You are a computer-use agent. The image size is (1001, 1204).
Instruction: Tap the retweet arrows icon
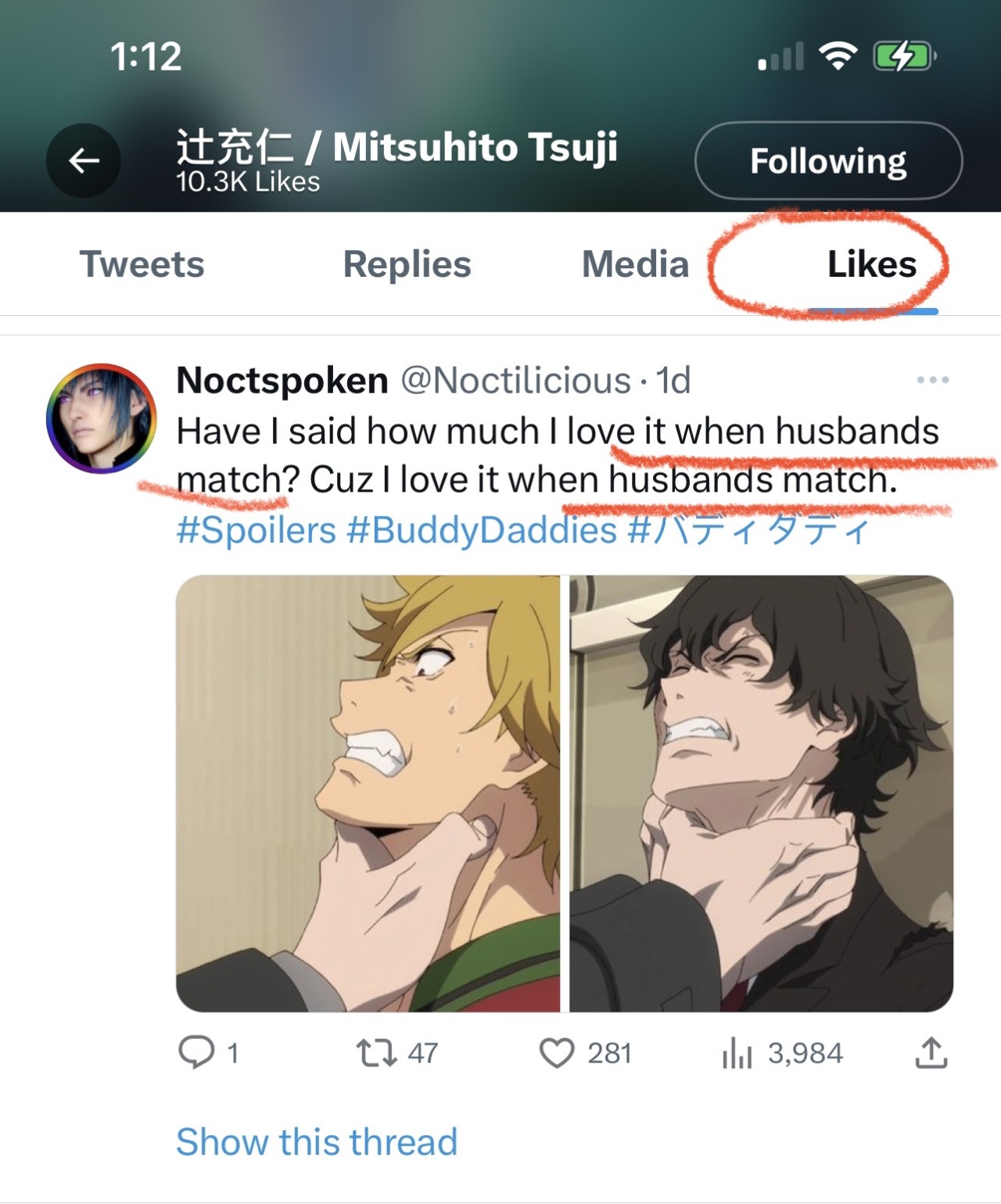coord(376,1052)
